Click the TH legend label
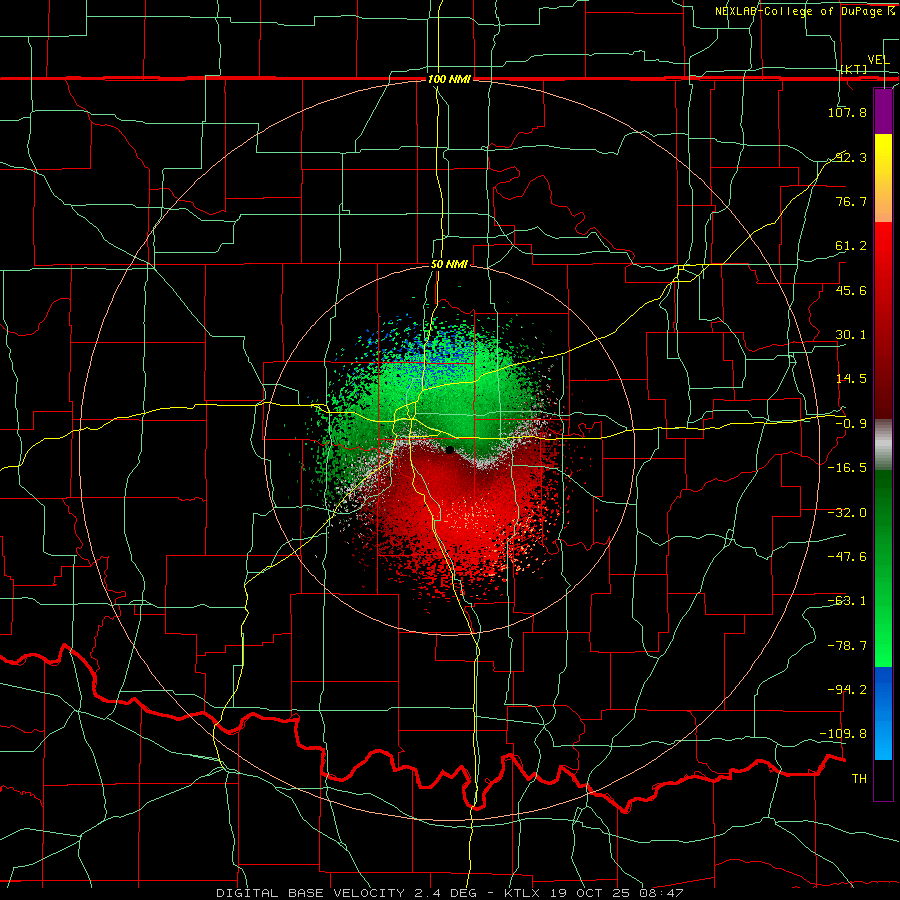 click(859, 779)
